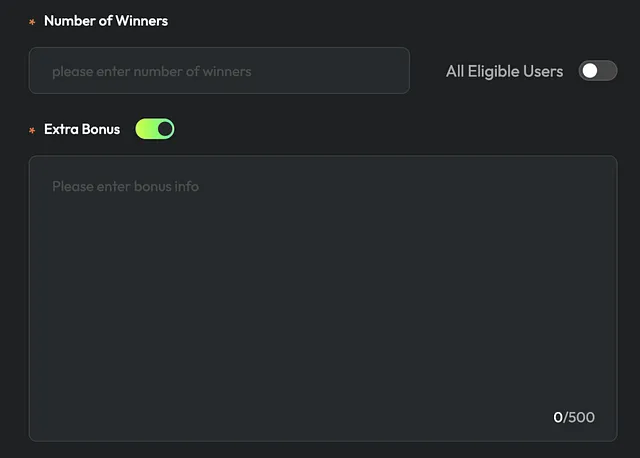Click the dark knob of the green Extra Bonus switch

[165, 129]
